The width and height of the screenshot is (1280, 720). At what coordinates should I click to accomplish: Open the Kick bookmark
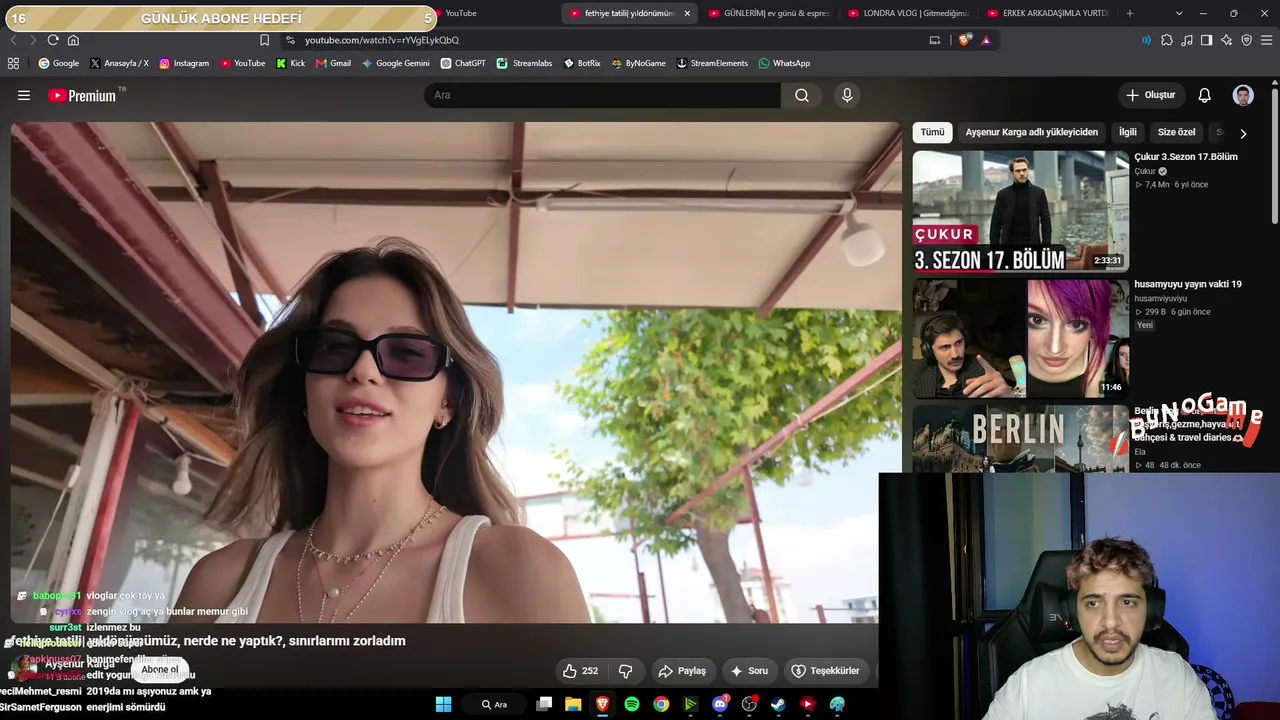coord(291,63)
